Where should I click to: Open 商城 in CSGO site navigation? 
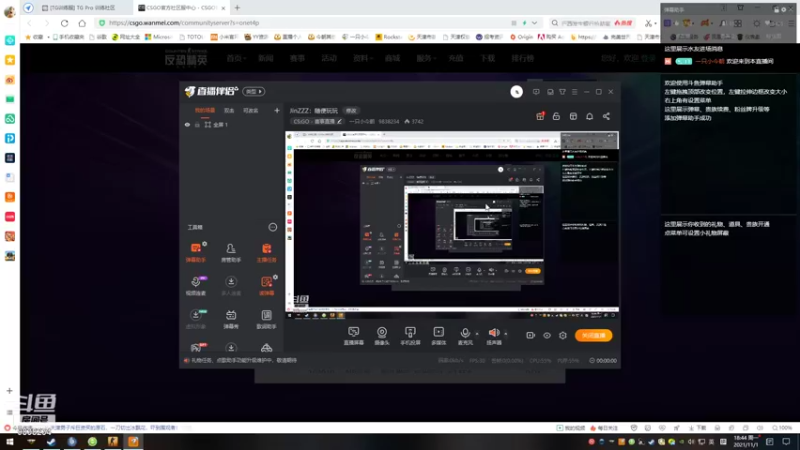point(392,58)
